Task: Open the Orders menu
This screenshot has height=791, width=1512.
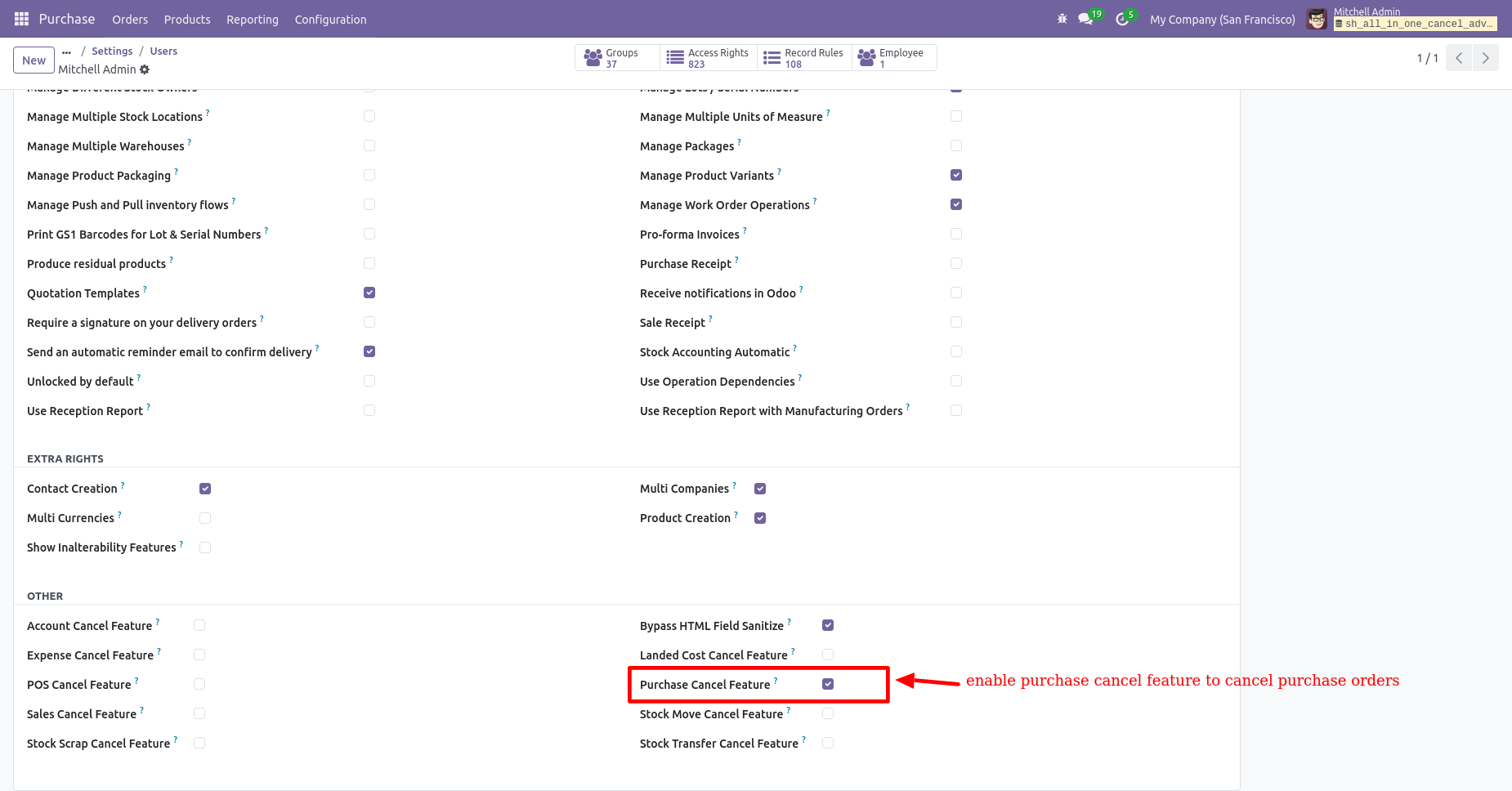Action: (x=130, y=19)
